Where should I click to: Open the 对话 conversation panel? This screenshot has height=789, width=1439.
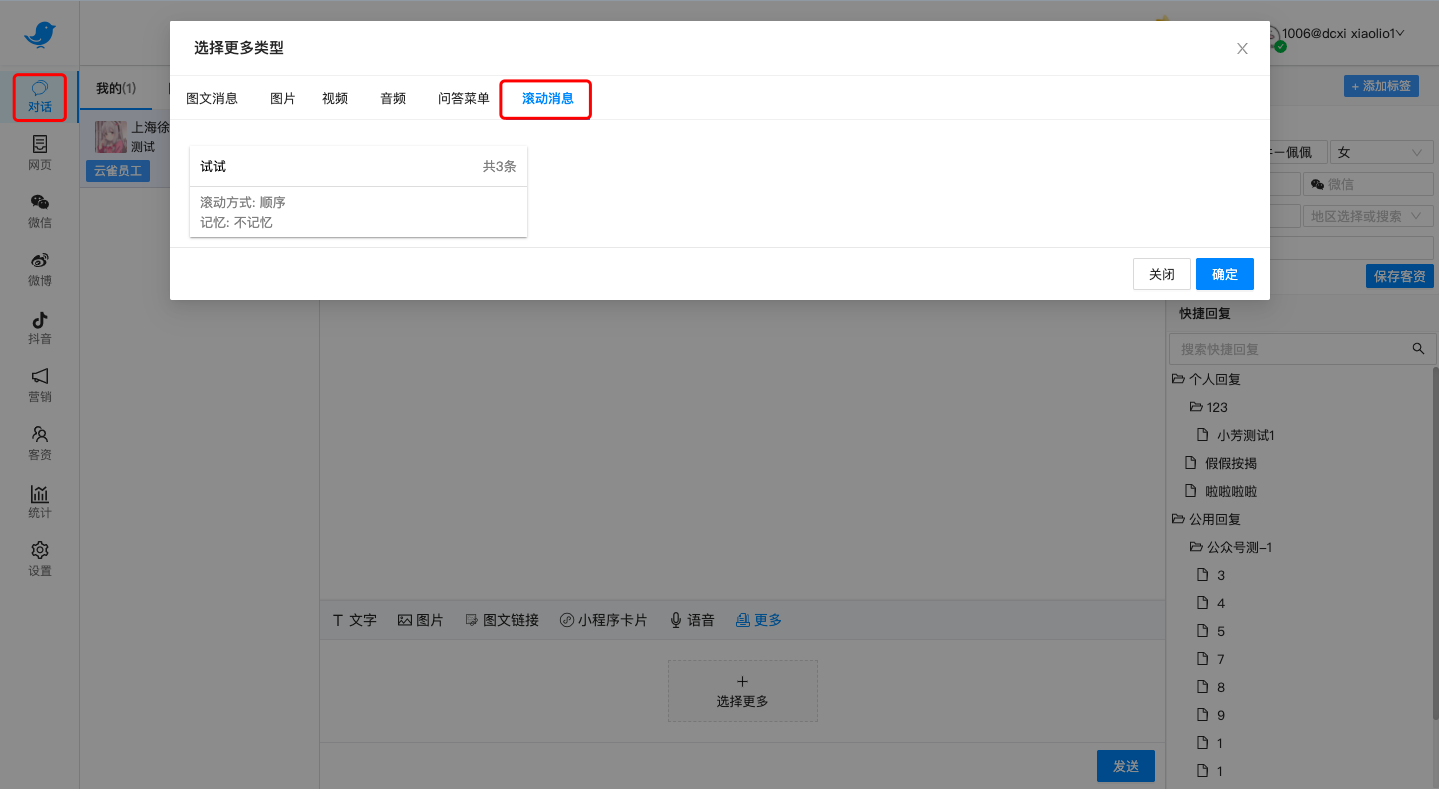point(39,96)
